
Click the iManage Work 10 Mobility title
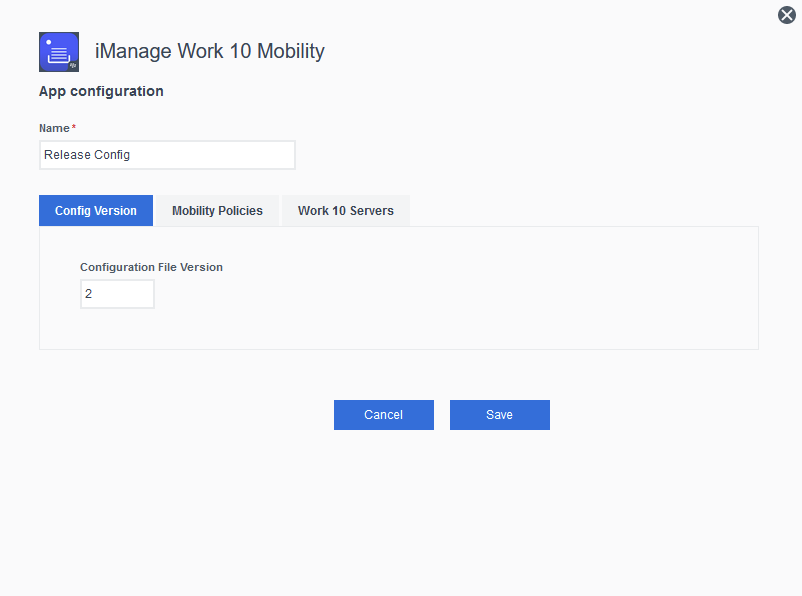point(209,51)
